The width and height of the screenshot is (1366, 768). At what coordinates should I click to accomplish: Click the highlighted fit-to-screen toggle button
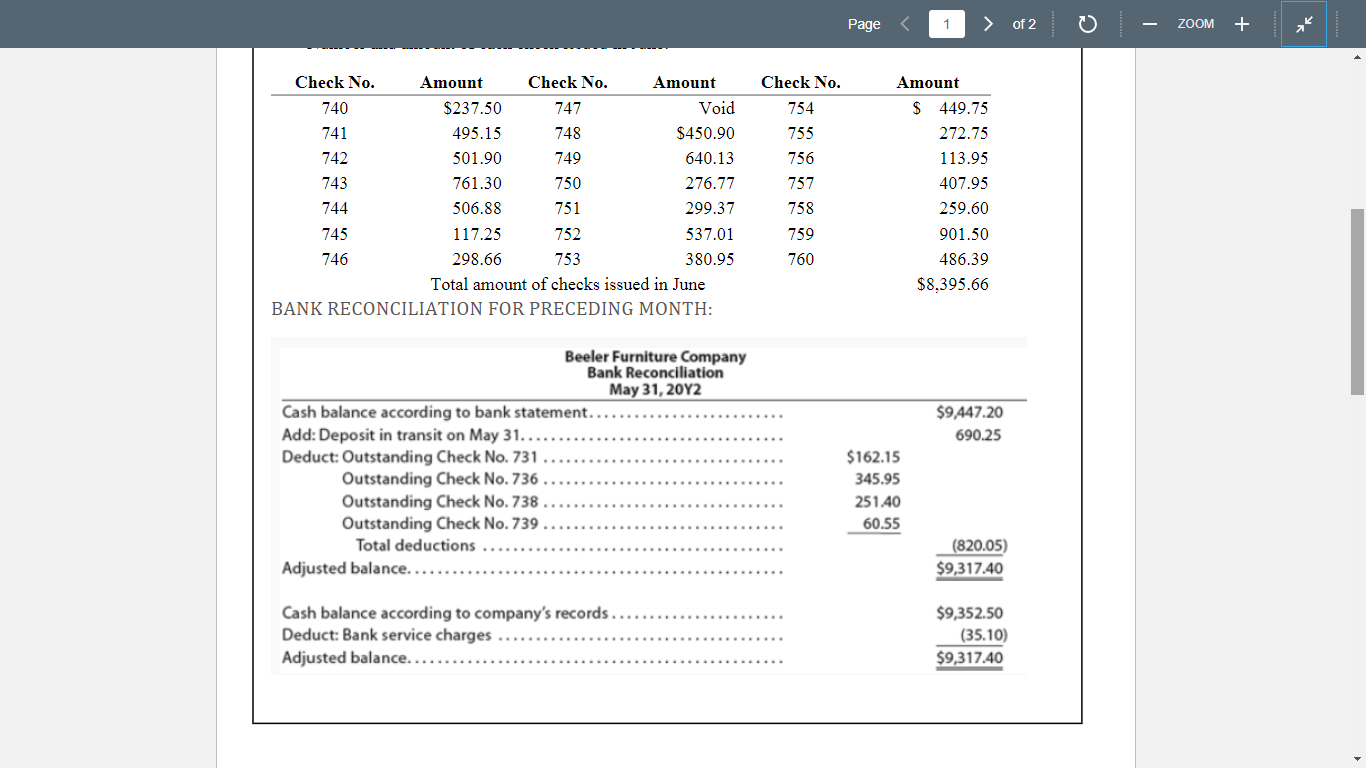[x=1304, y=23]
